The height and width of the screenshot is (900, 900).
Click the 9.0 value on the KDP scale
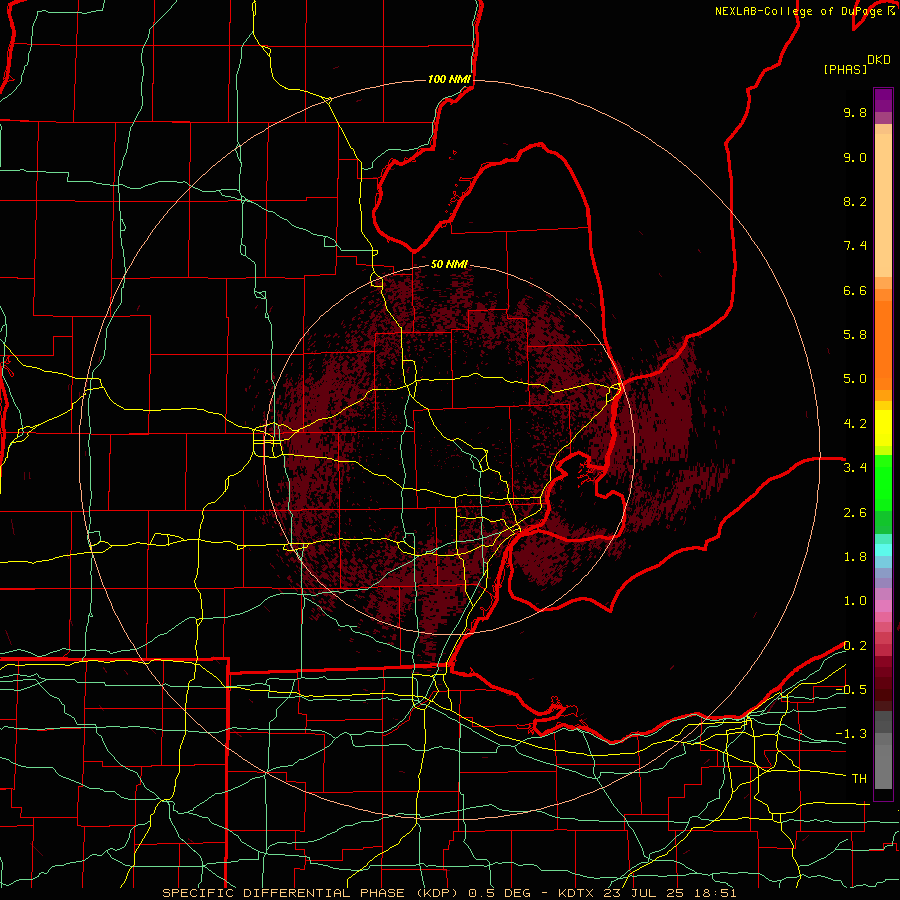click(x=855, y=157)
